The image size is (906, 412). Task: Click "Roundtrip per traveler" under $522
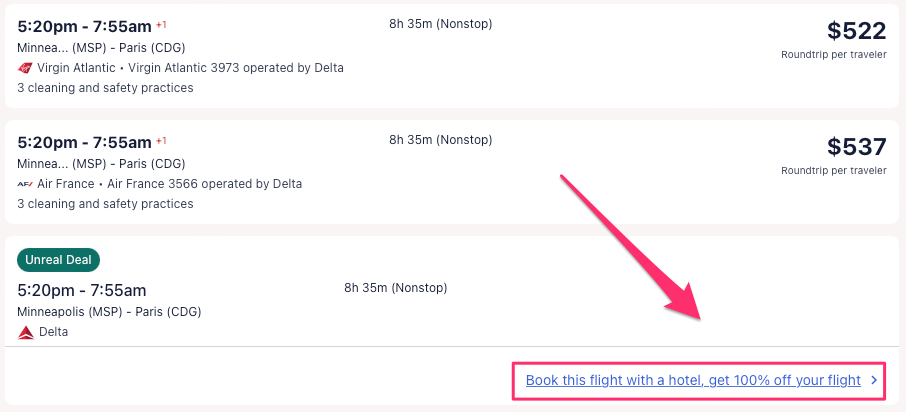point(833,55)
